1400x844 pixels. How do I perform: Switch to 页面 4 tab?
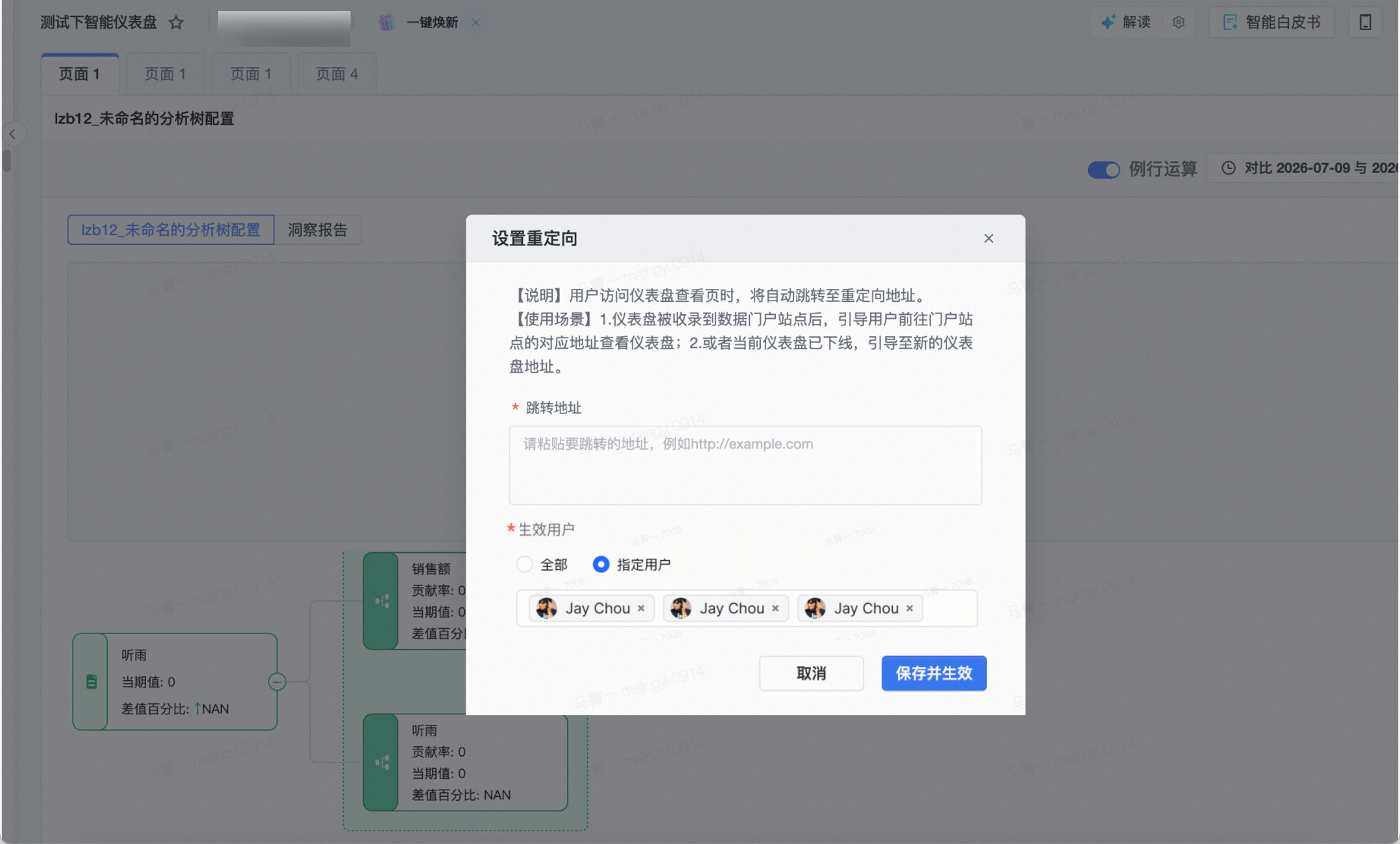[337, 74]
